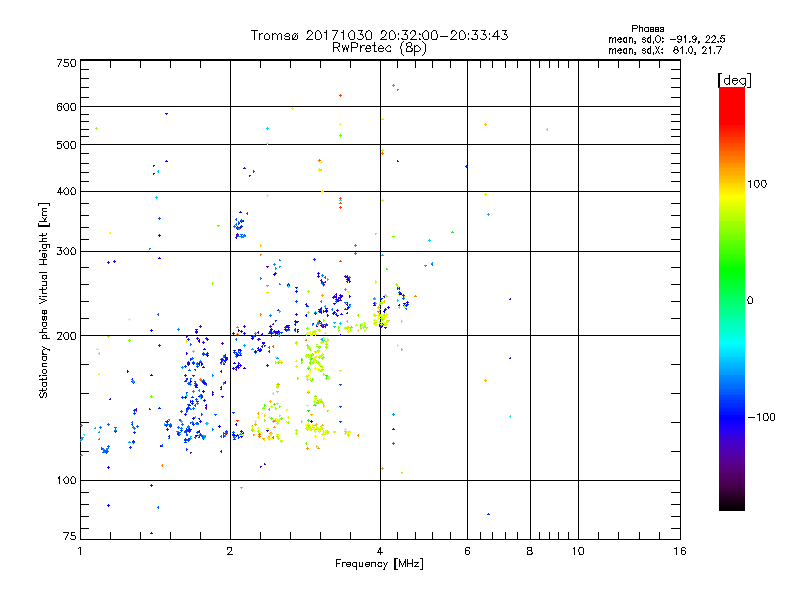Click the y-axis tick label '400'
This screenshot has height=600, width=800.
coord(67,191)
